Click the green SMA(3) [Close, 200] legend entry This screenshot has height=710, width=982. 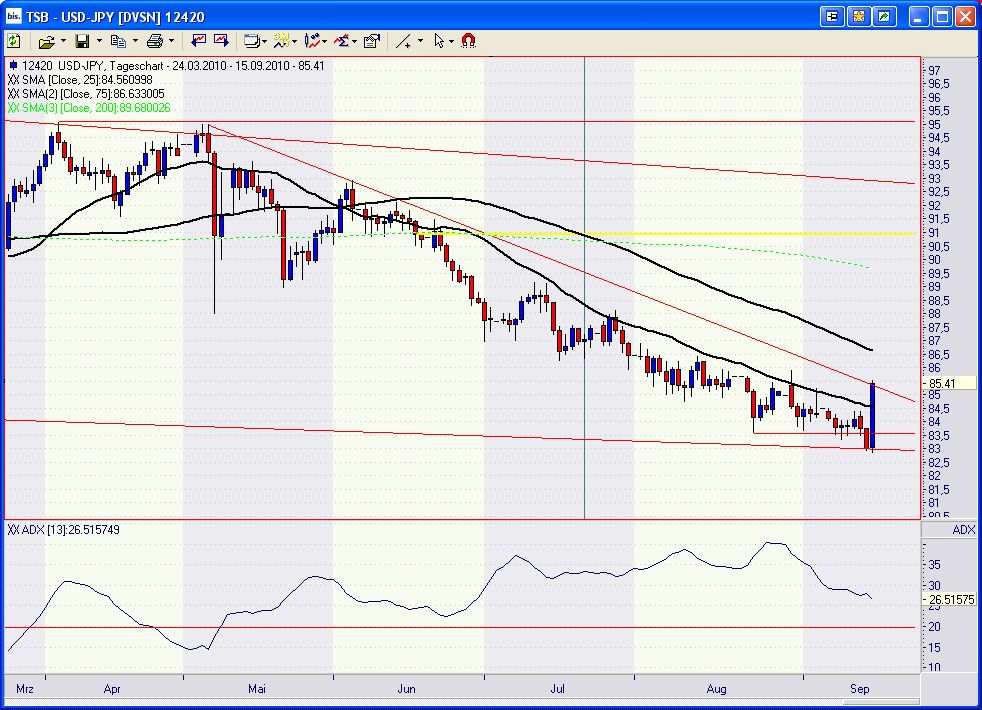pyautogui.click(x=89, y=108)
